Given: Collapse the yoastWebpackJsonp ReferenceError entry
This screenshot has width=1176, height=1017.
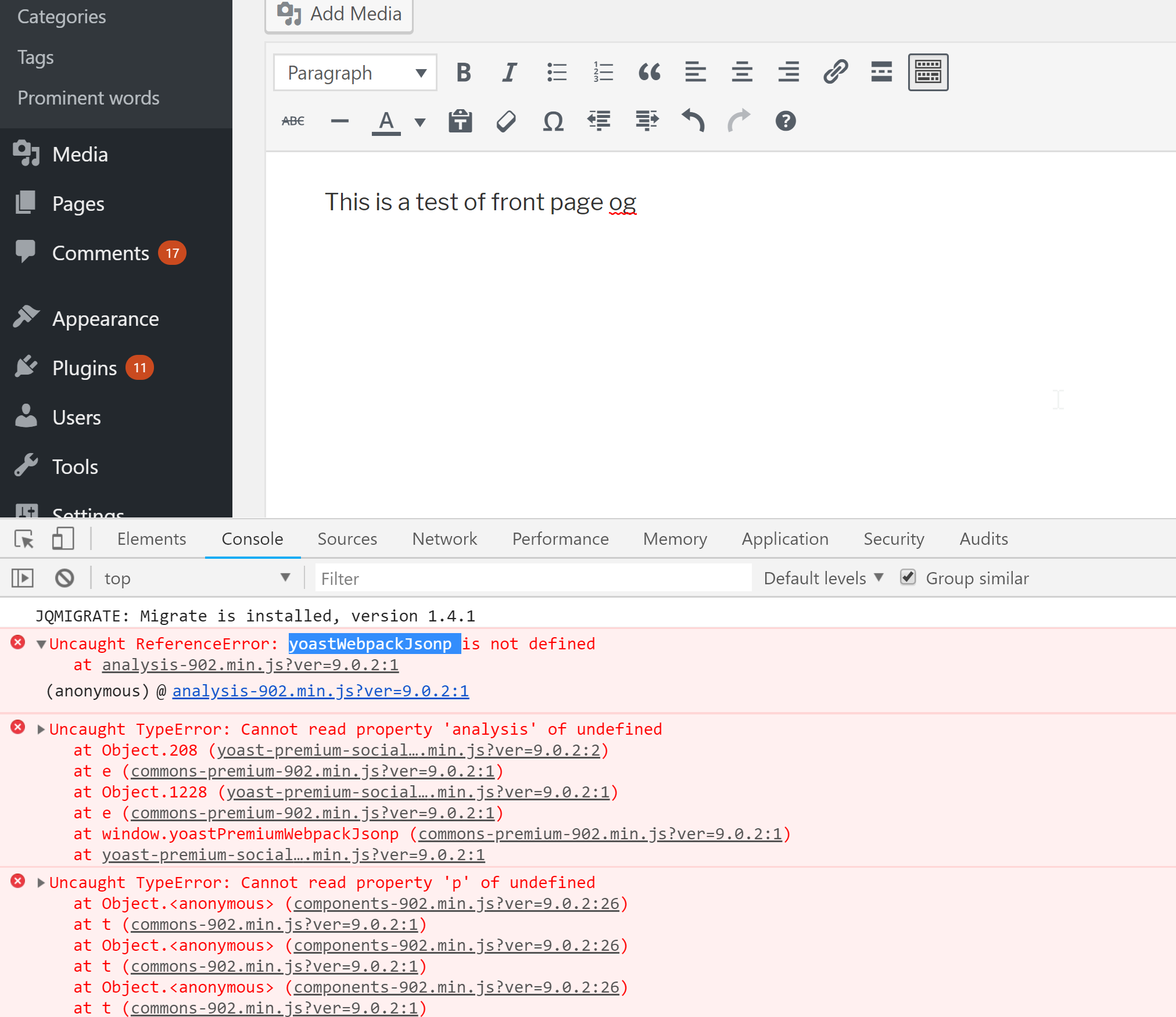Looking at the screenshot, I should (x=41, y=644).
